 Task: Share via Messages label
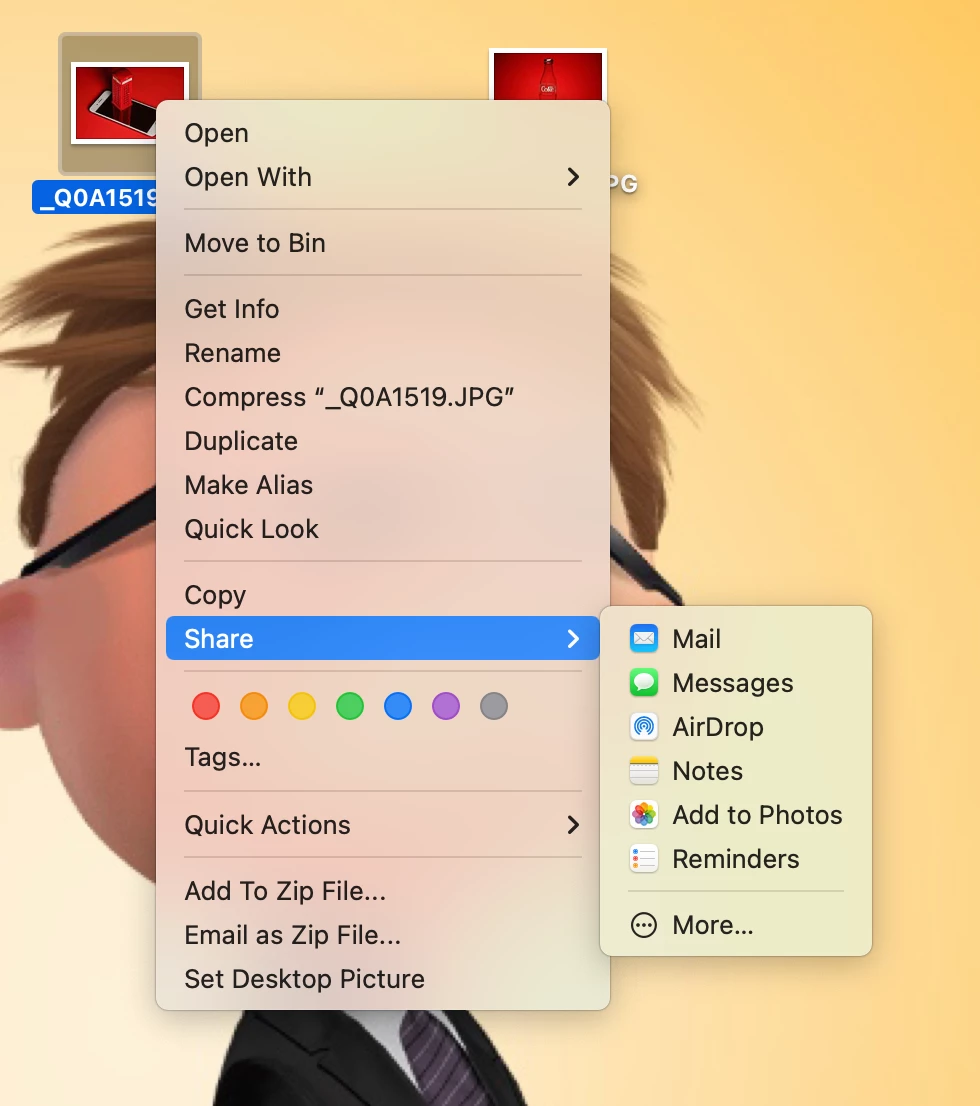(x=732, y=683)
